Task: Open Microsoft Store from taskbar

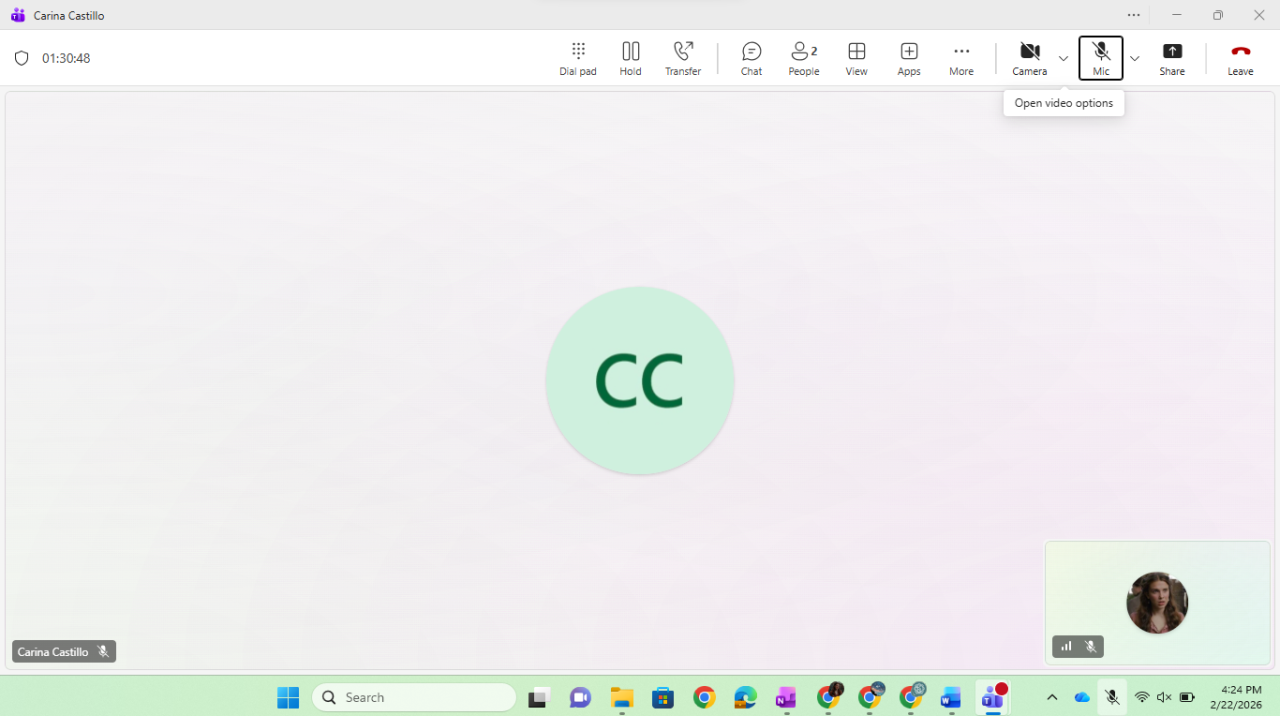Action: (x=663, y=697)
